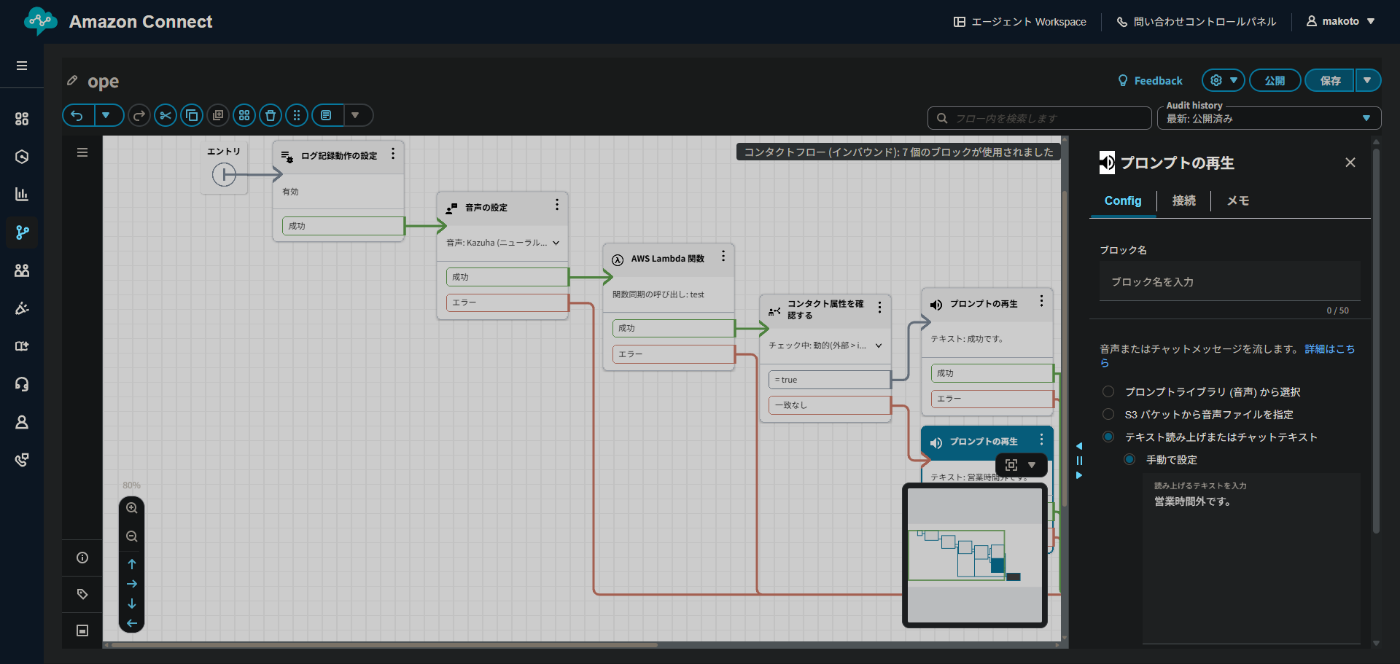This screenshot has width=1400, height=664.
Task: Open 問い合わせコントロールパネル
Action: tap(1196, 22)
